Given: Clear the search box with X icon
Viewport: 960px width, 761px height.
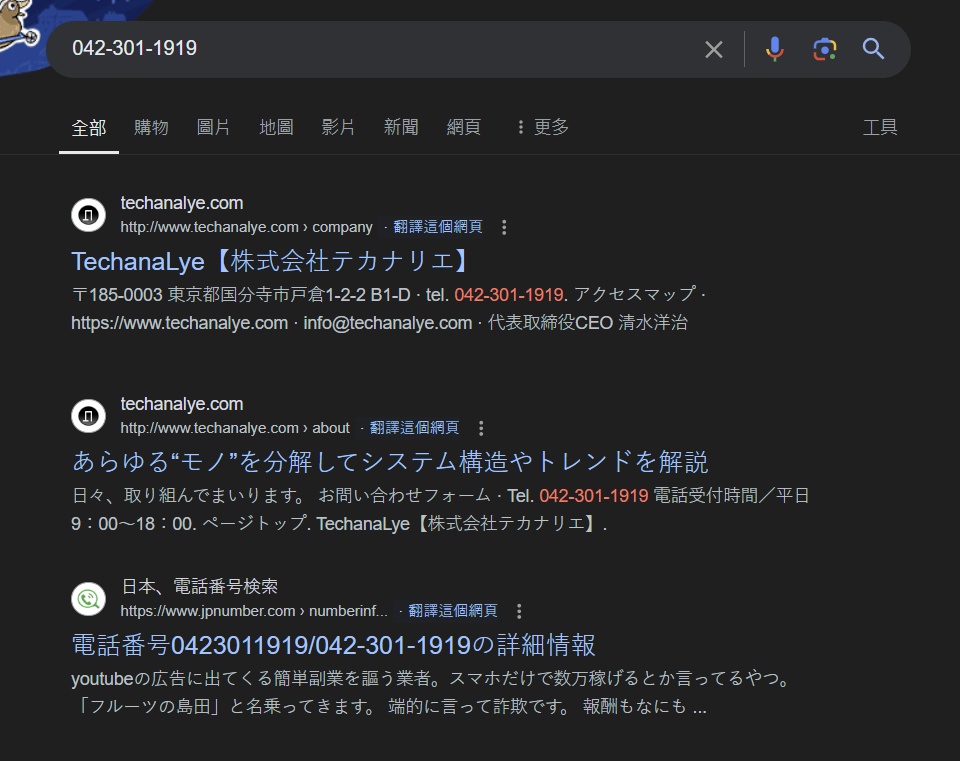Looking at the screenshot, I should 713,49.
